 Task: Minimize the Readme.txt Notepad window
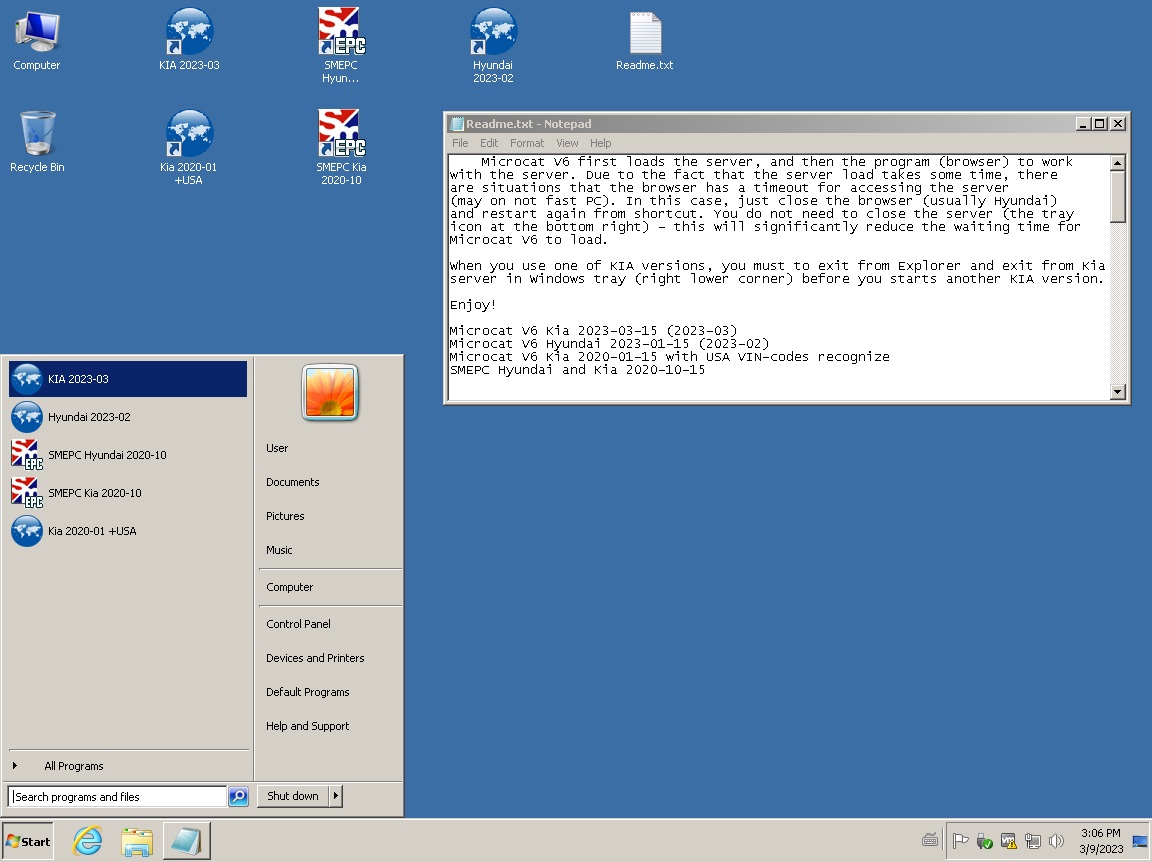[x=1082, y=123]
